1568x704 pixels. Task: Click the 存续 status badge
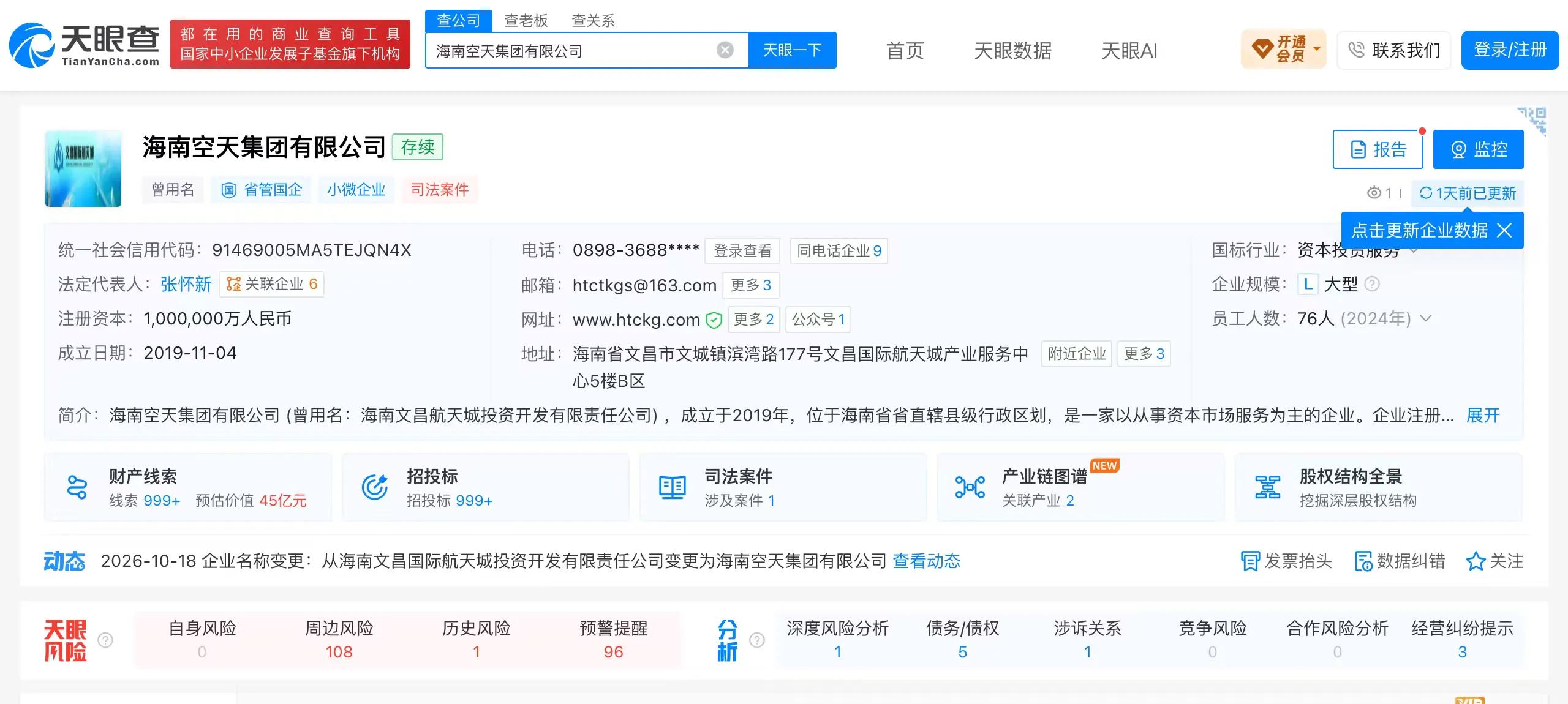(418, 147)
